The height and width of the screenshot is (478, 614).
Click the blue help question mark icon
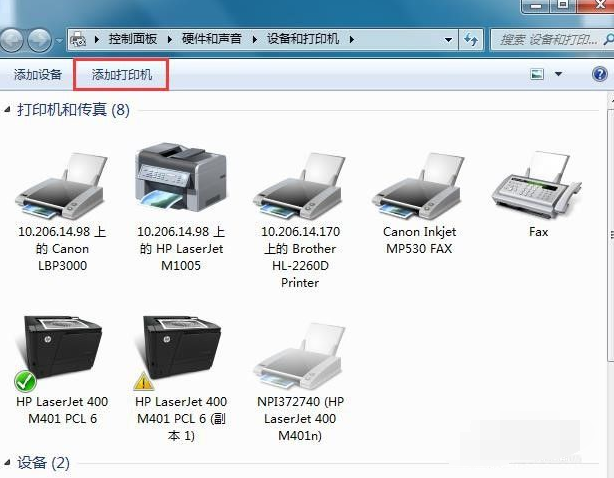pos(600,74)
